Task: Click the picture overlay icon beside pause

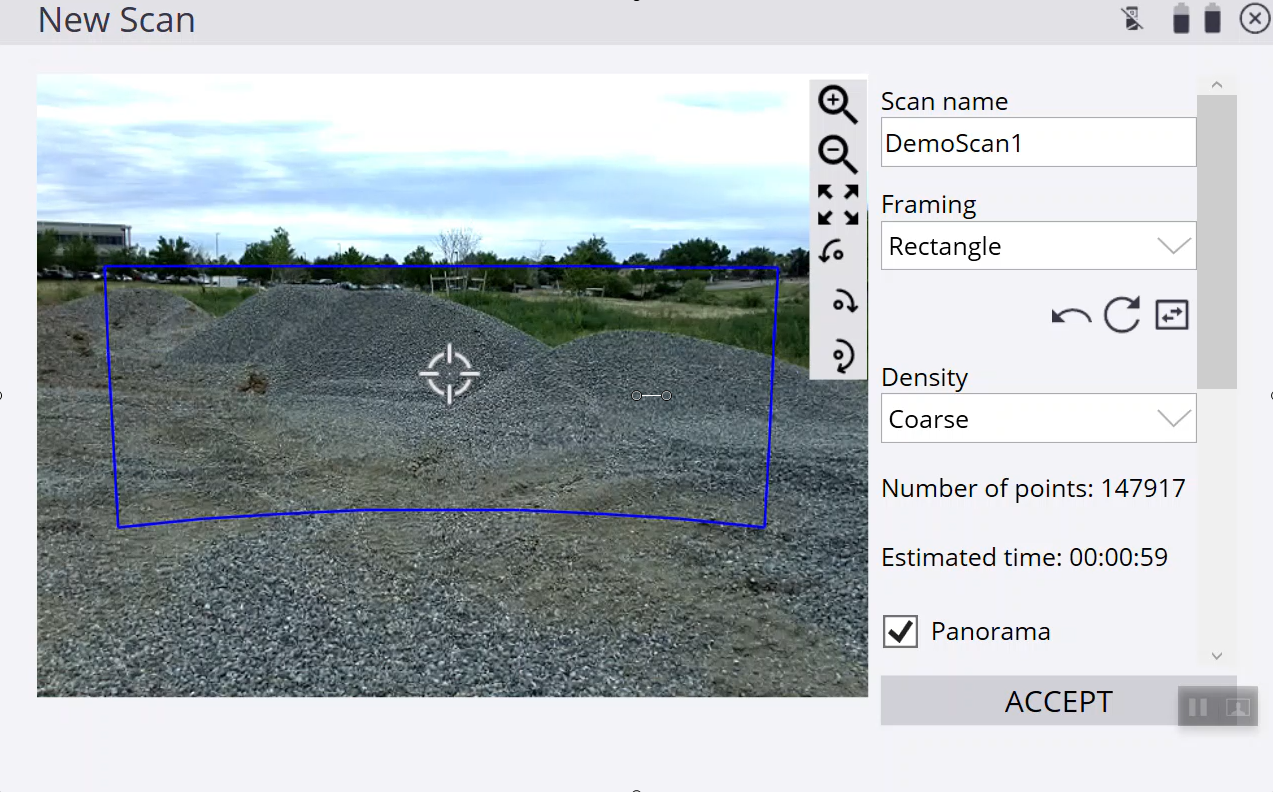Action: coord(1237,708)
